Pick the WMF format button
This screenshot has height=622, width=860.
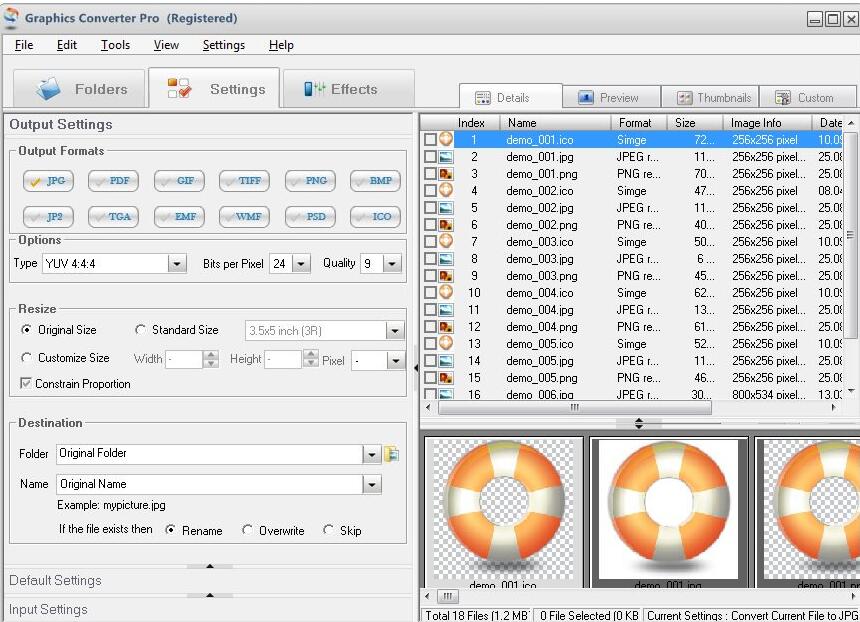[244, 217]
